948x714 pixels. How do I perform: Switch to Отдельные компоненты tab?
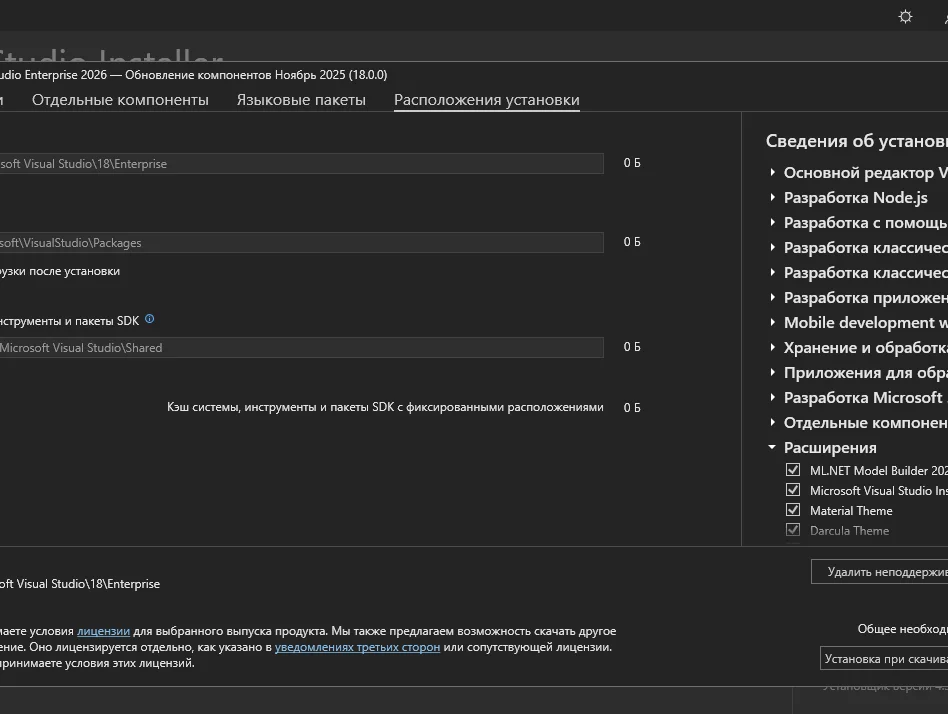pos(120,100)
